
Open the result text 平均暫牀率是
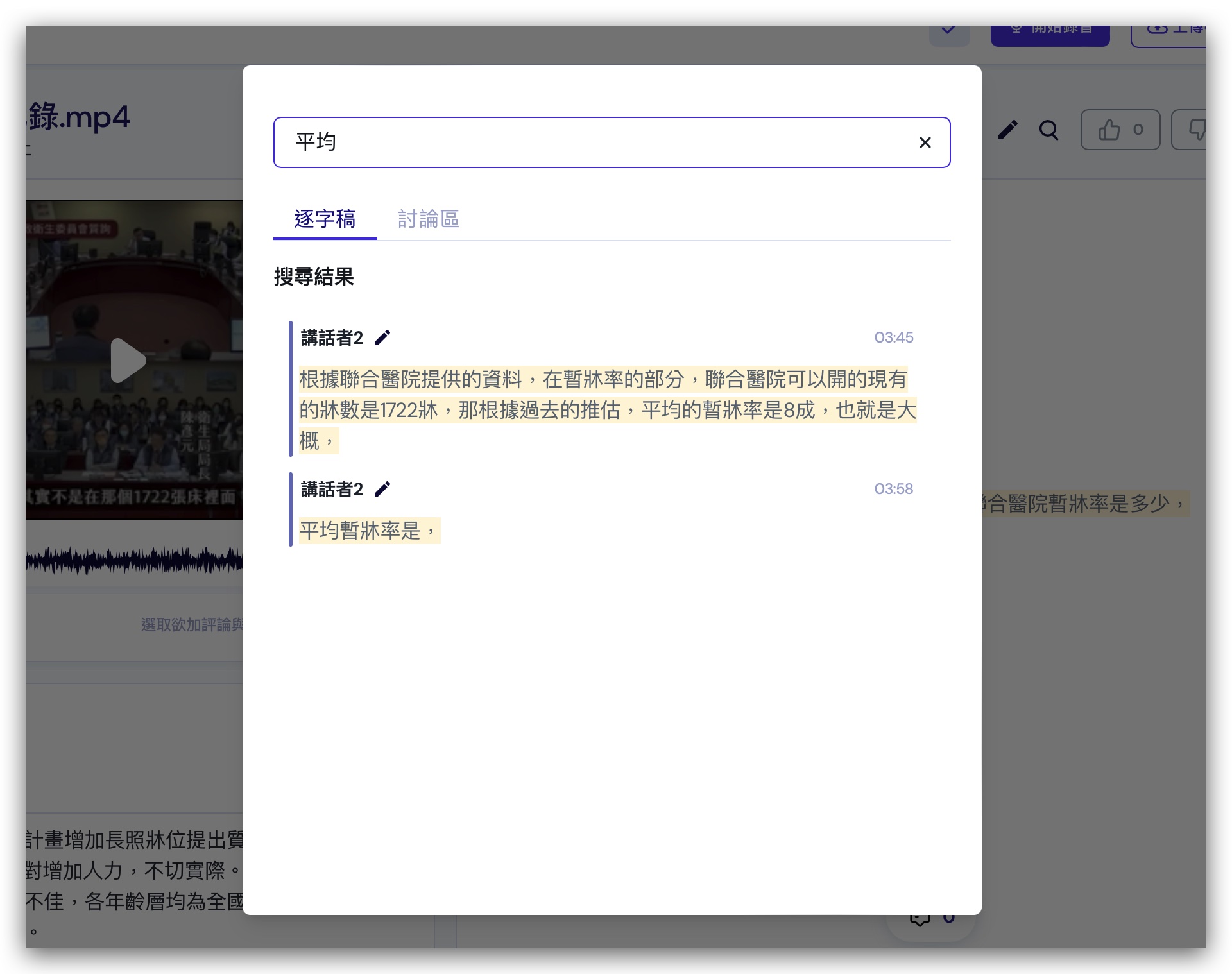coord(369,531)
